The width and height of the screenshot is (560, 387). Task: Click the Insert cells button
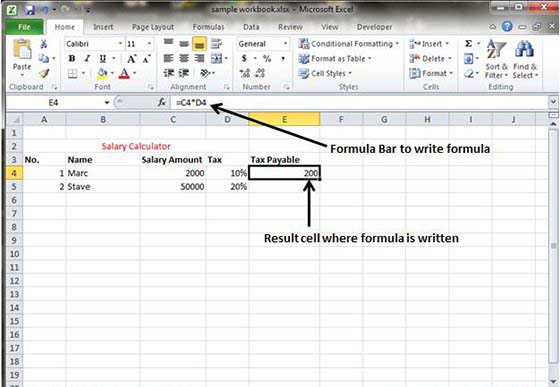429,44
